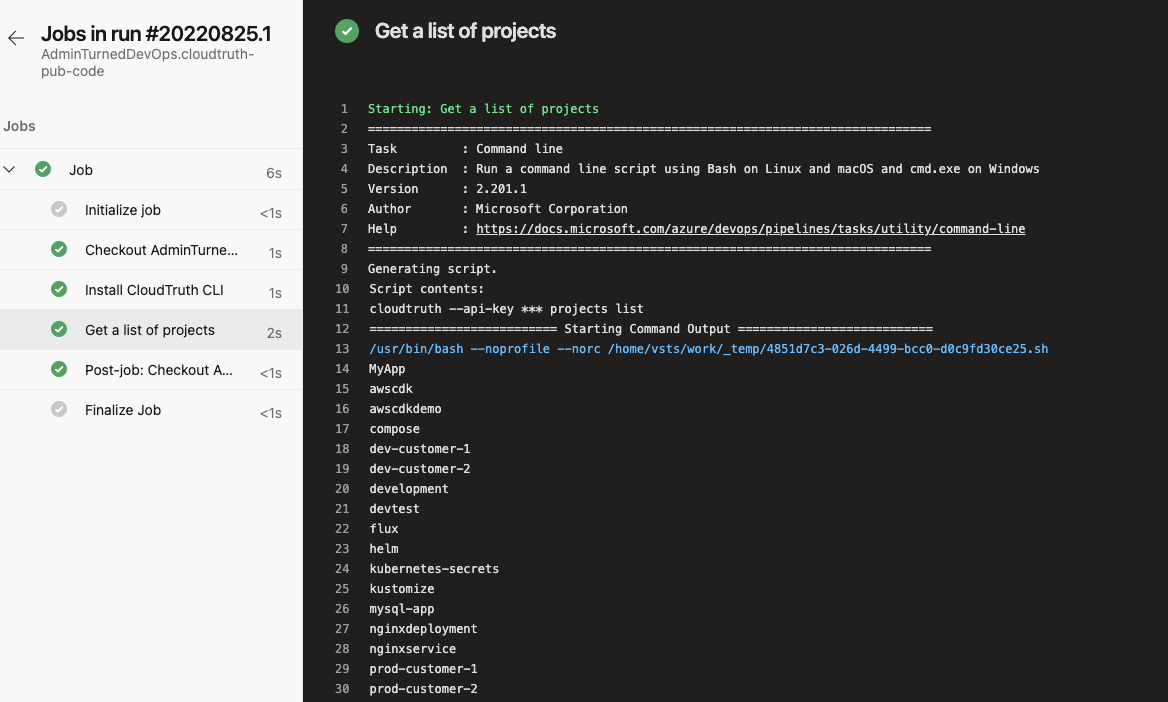Screen dimensions: 1168x702
Task: Click the green check icon for Post-job: Checkout
Action: tap(59, 369)
